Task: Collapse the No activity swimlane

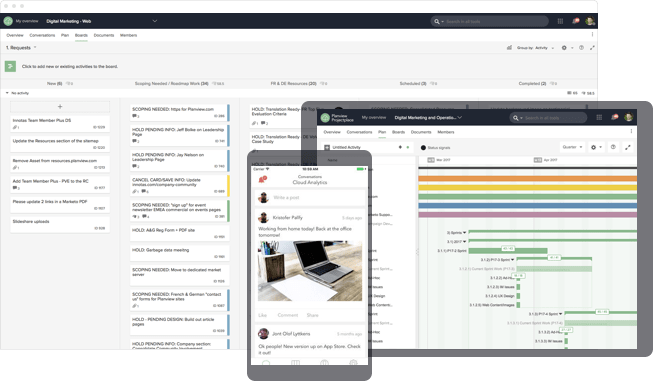Action: 7,93
